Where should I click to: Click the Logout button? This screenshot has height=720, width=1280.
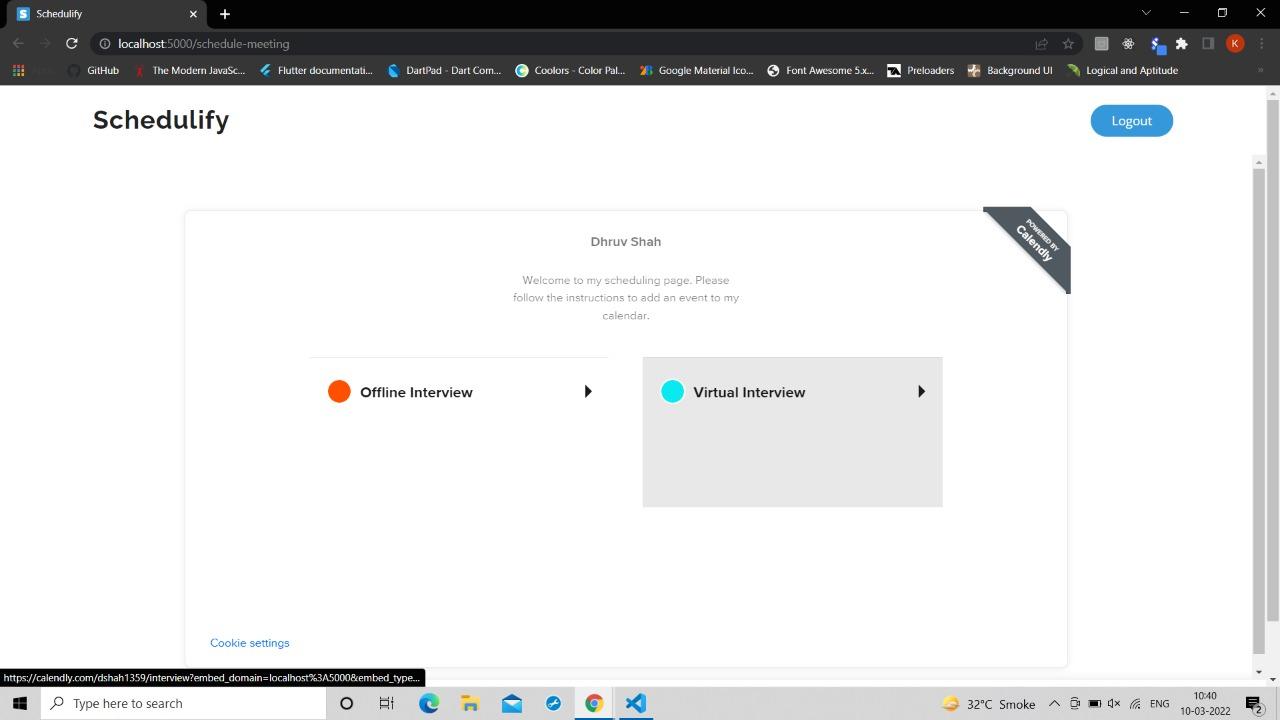(x=1131, y=121)
